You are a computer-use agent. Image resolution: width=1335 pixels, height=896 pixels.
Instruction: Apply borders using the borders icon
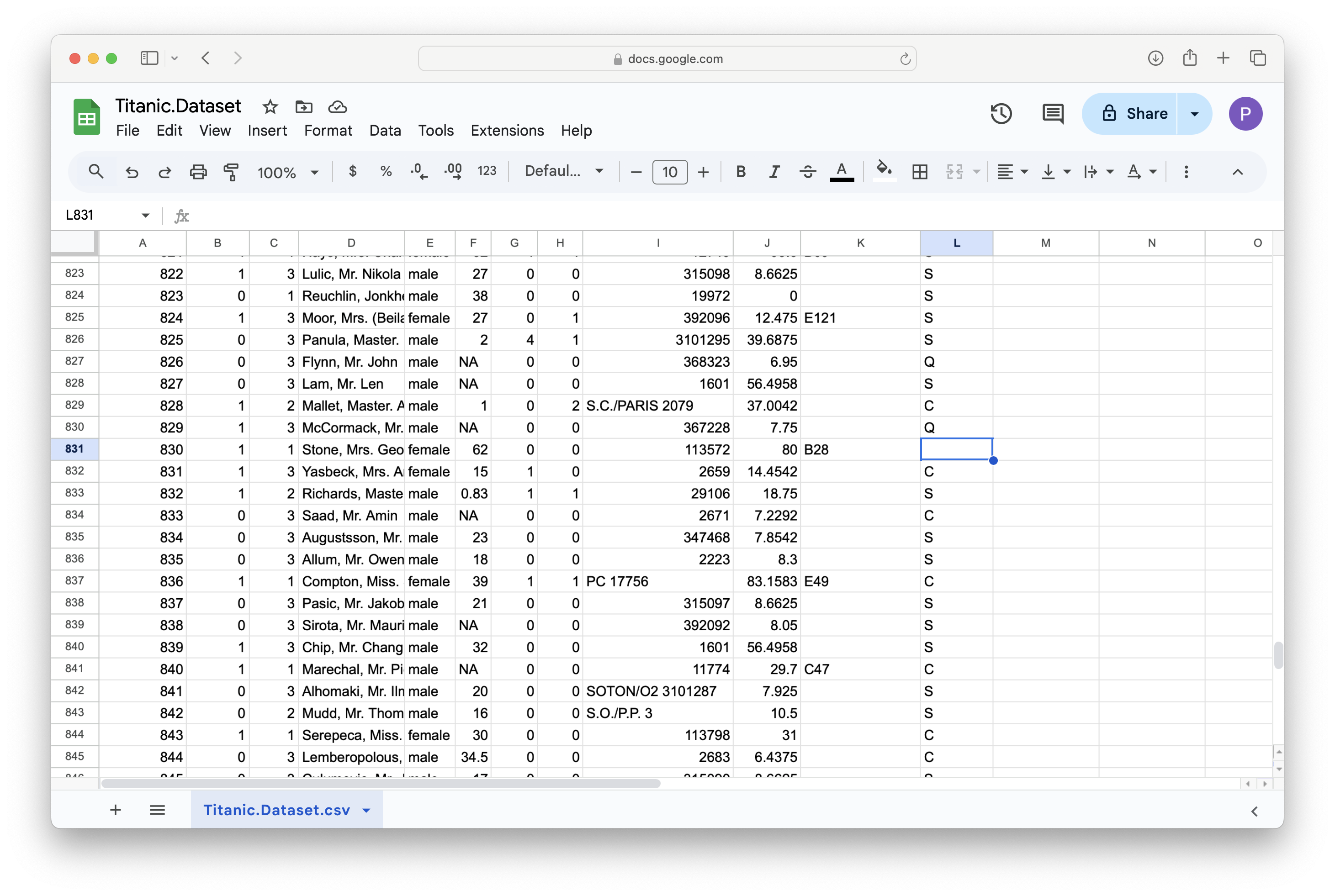(x=919, y=171)
